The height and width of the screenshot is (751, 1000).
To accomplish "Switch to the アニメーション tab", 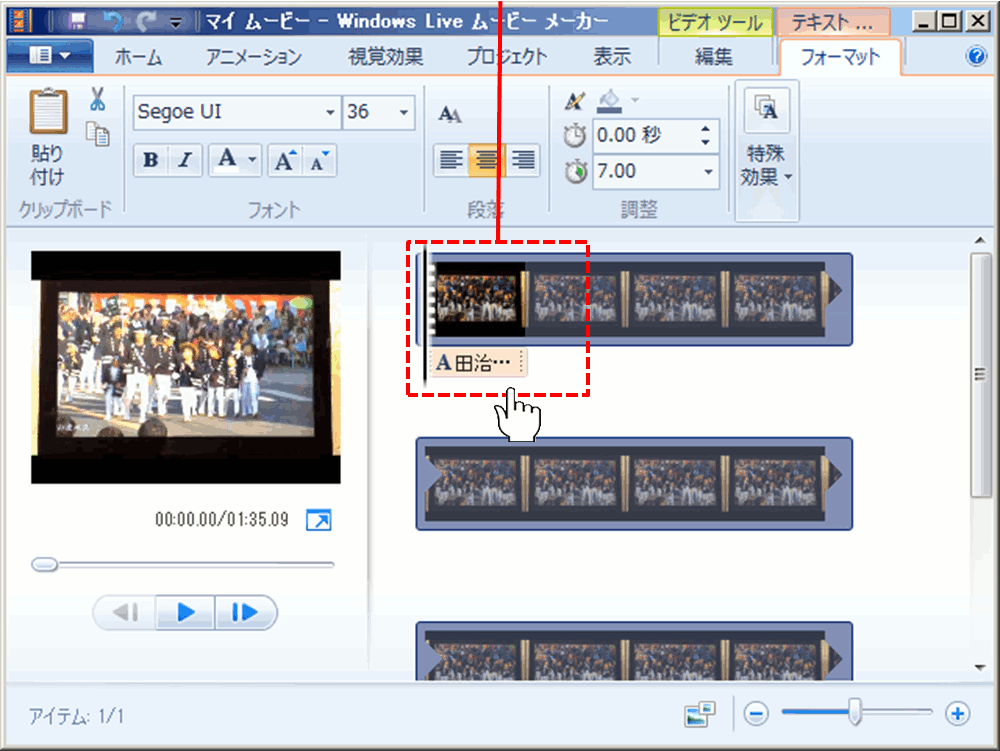I will (254, 57).
